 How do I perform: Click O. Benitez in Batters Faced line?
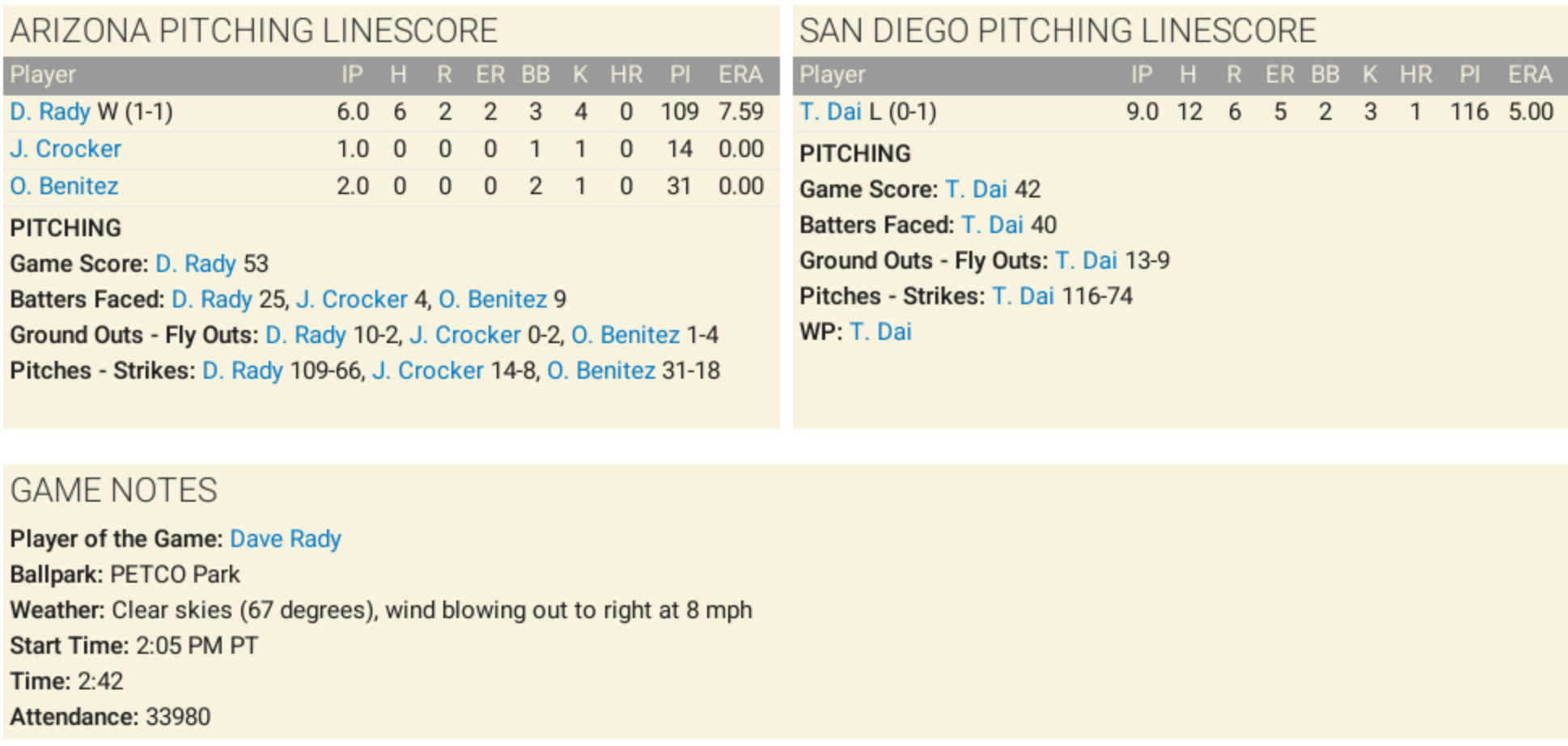(493, 299)
